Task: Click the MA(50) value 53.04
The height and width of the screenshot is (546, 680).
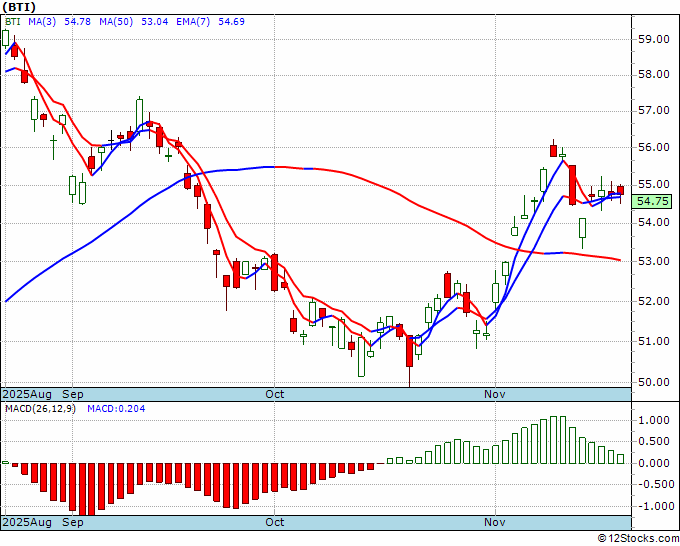Action: coord(154,21)
